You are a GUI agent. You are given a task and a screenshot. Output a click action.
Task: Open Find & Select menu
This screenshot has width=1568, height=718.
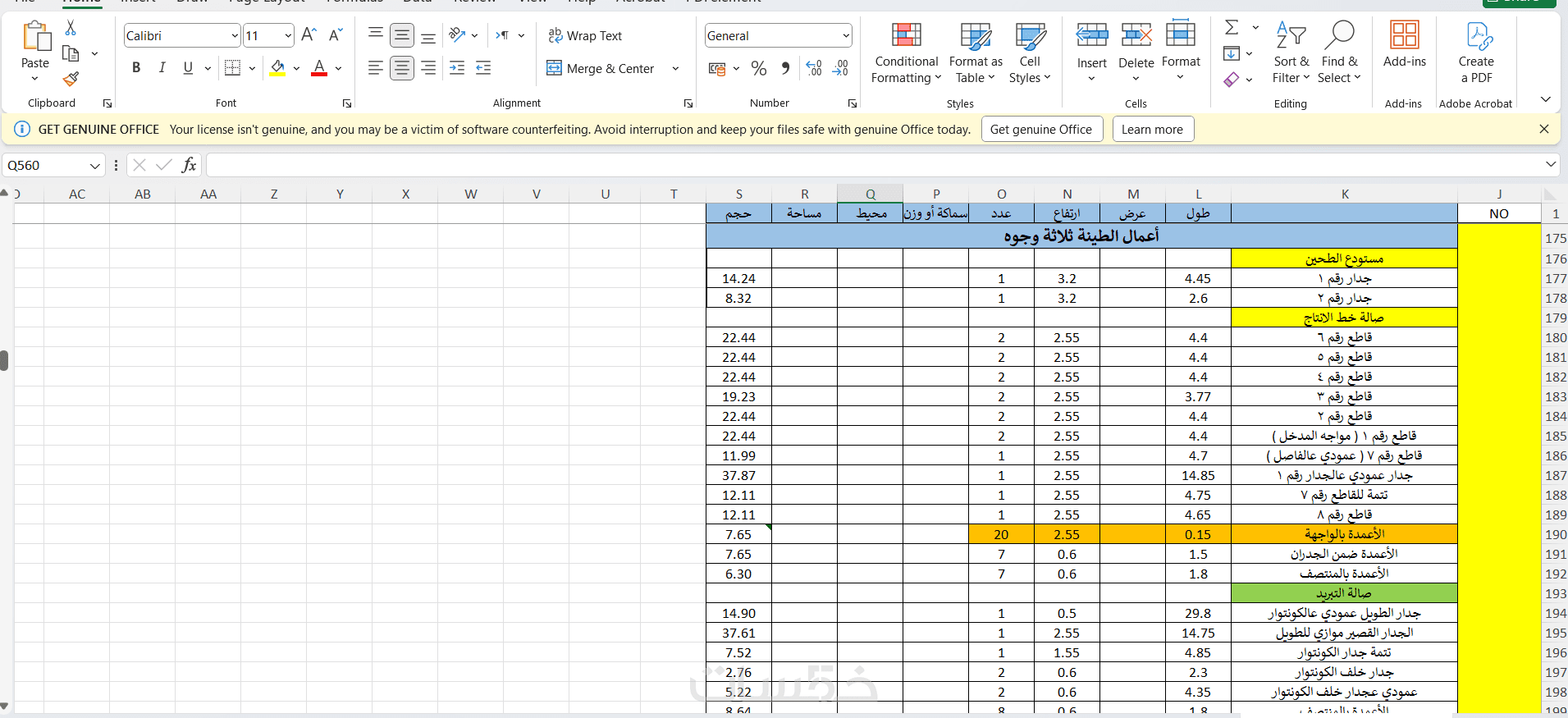pyautogui.click(x=1339, y=53)
